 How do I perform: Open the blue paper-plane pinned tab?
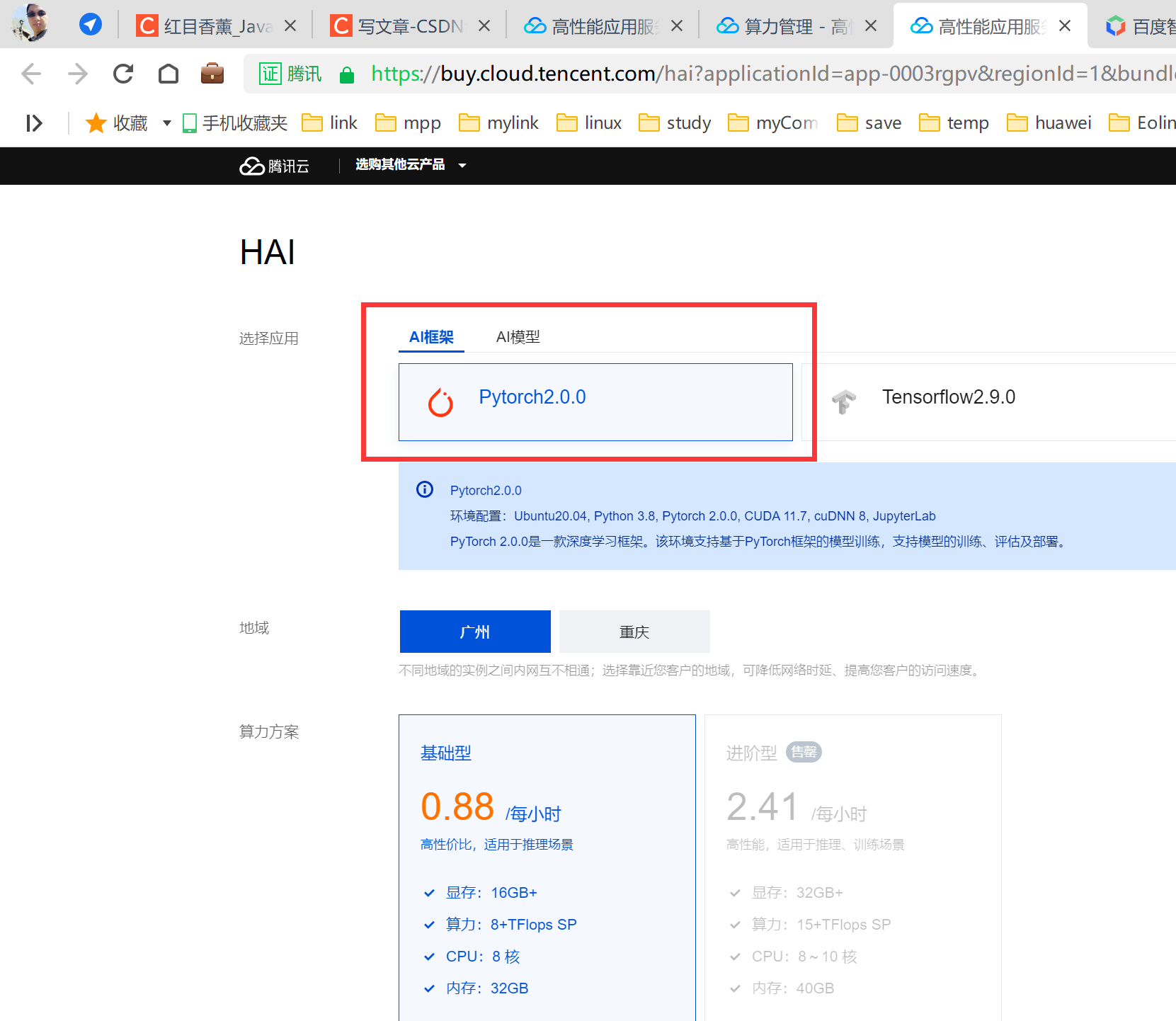click(x=90, y=25)
